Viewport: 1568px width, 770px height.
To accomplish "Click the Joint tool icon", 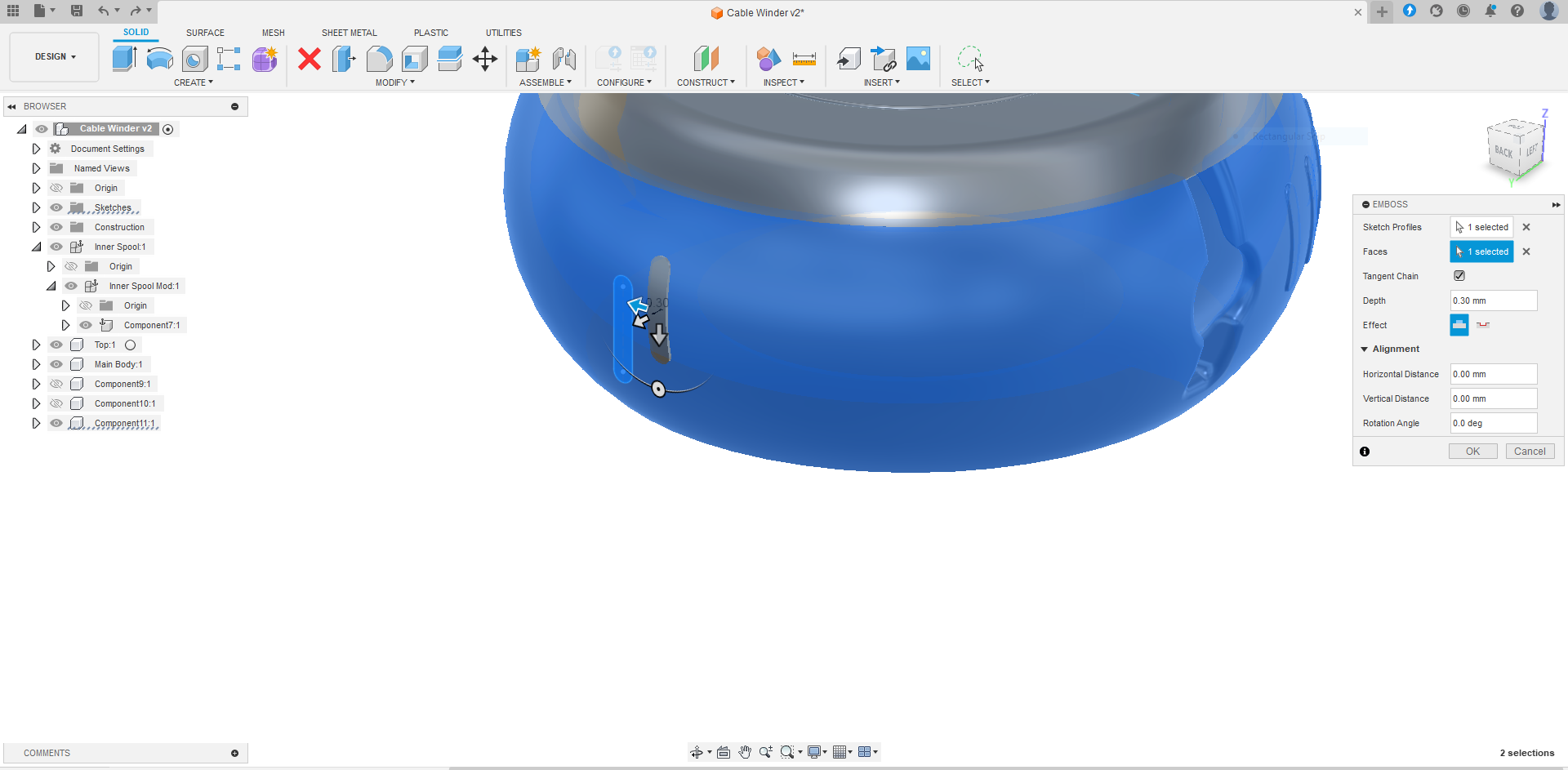I will tap(564, 59).
